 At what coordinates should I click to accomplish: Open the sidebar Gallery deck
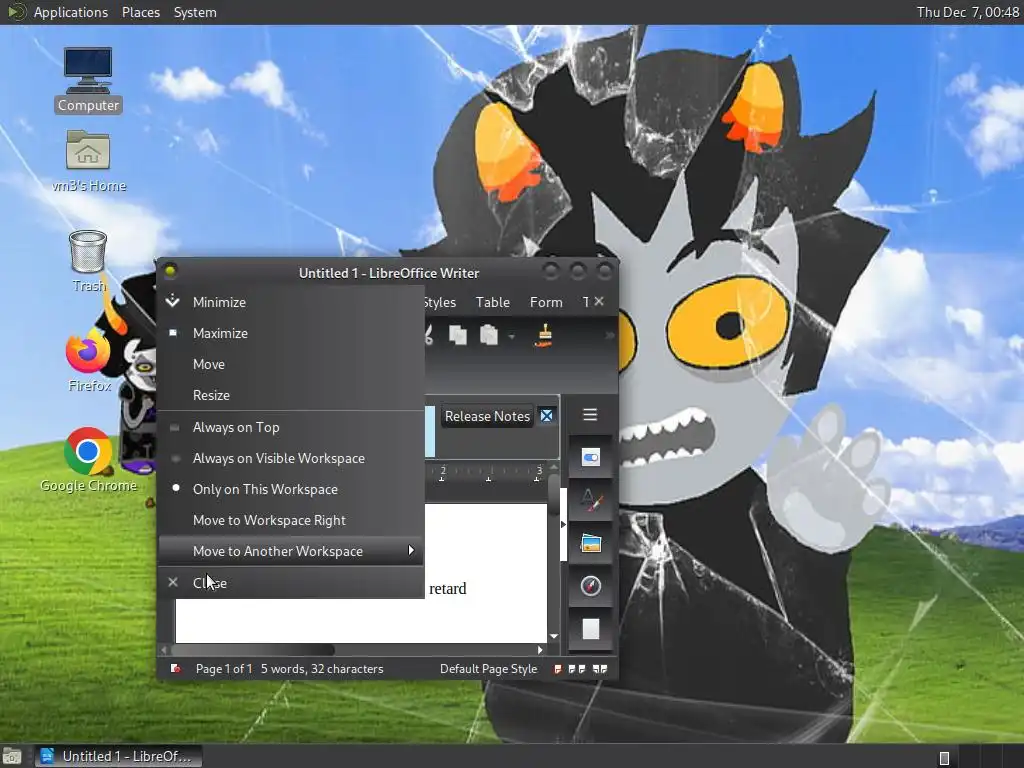(590, 543)
